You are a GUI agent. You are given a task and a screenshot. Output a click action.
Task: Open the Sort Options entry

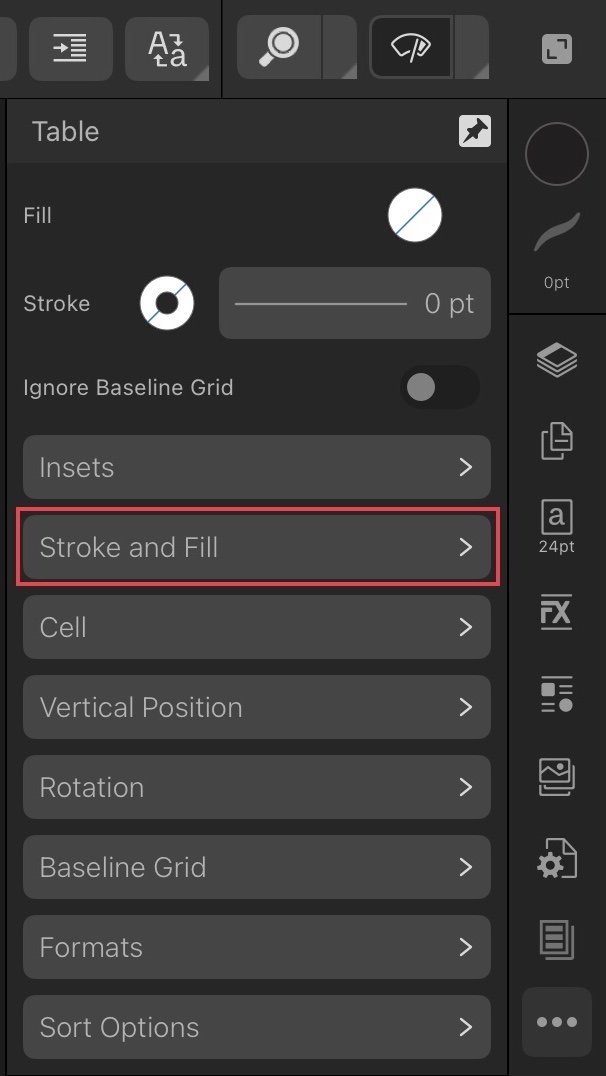tap(257, 1027)
